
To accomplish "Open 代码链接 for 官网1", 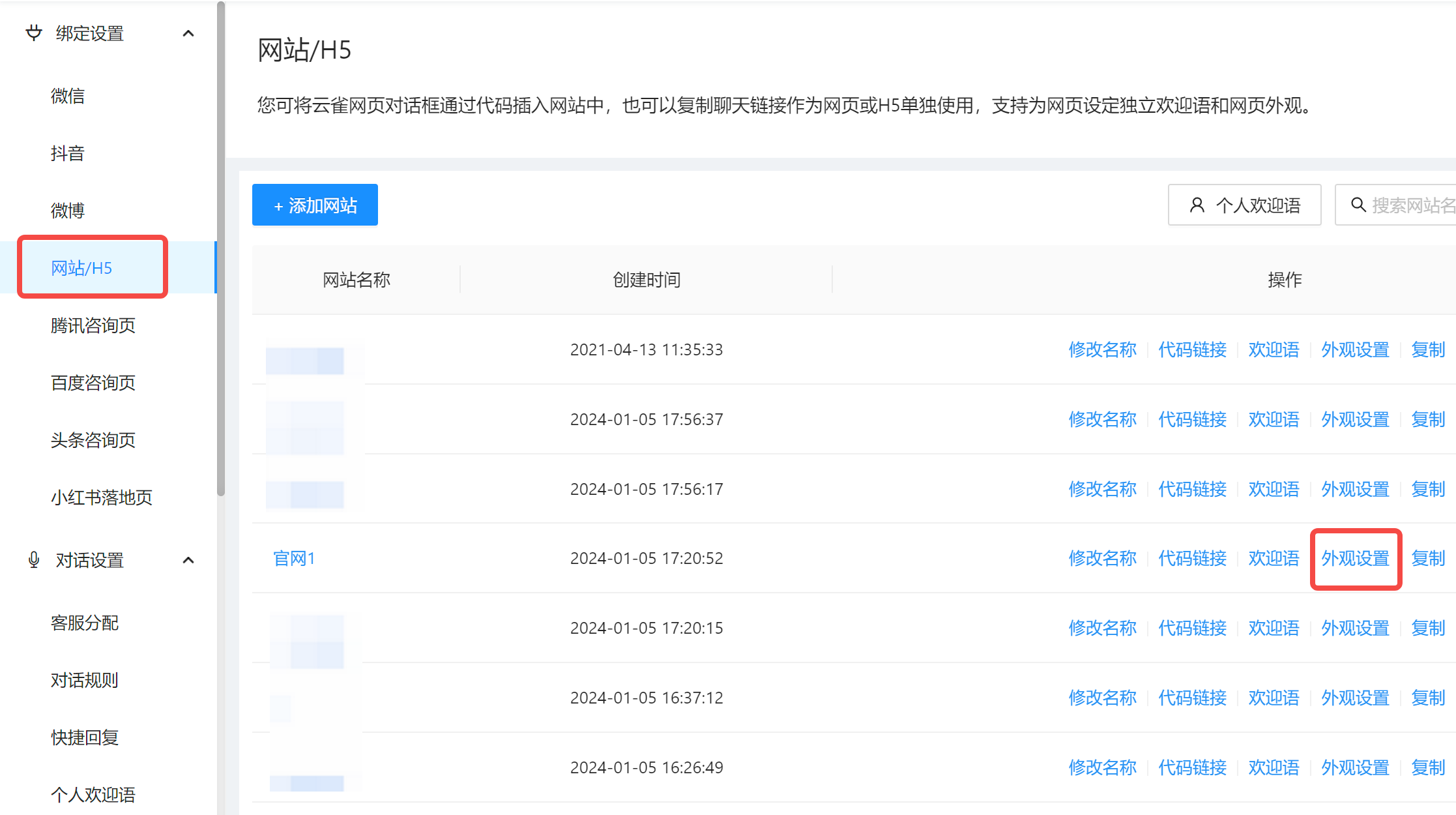I will [1192, 558].
